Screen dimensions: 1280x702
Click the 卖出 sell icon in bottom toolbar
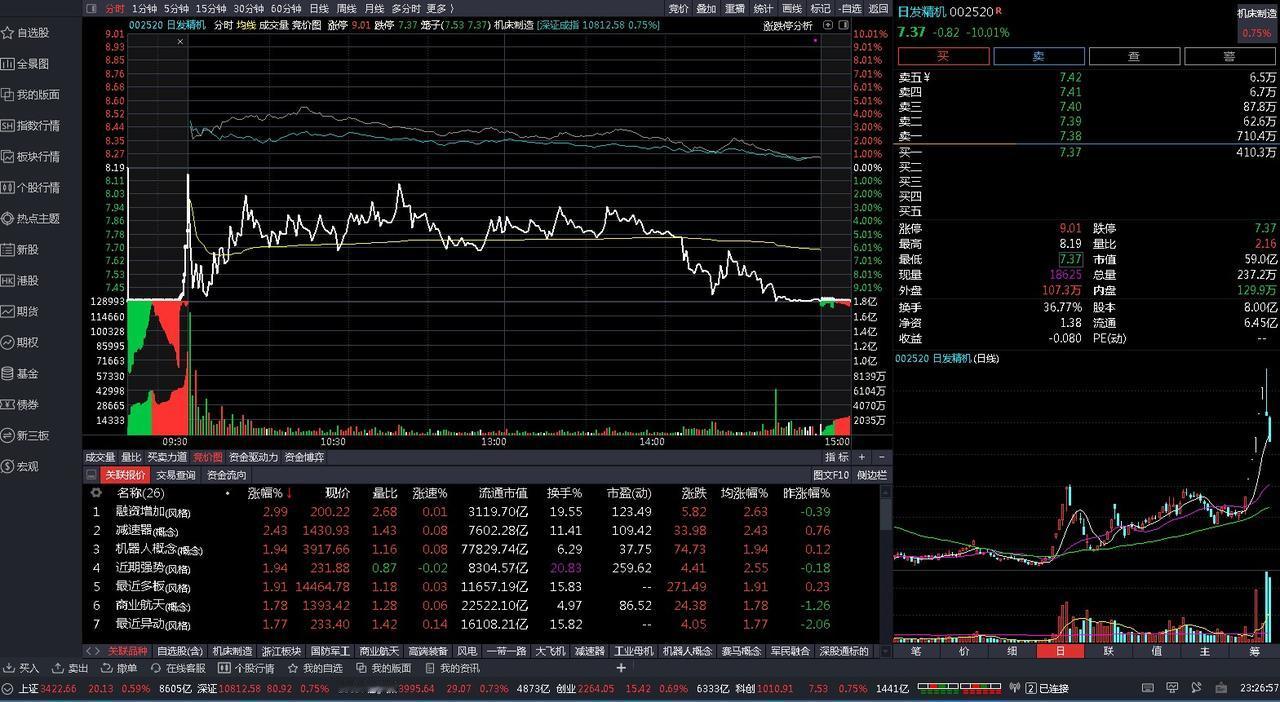70,668
